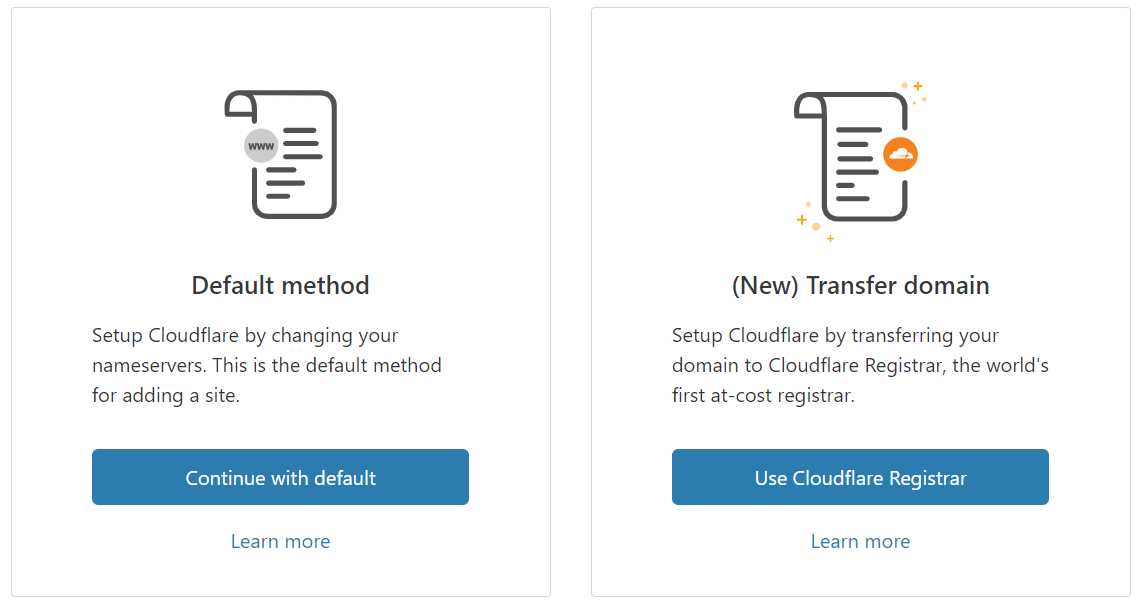
Task: Click the Default method heading
Action: [280, 285]
